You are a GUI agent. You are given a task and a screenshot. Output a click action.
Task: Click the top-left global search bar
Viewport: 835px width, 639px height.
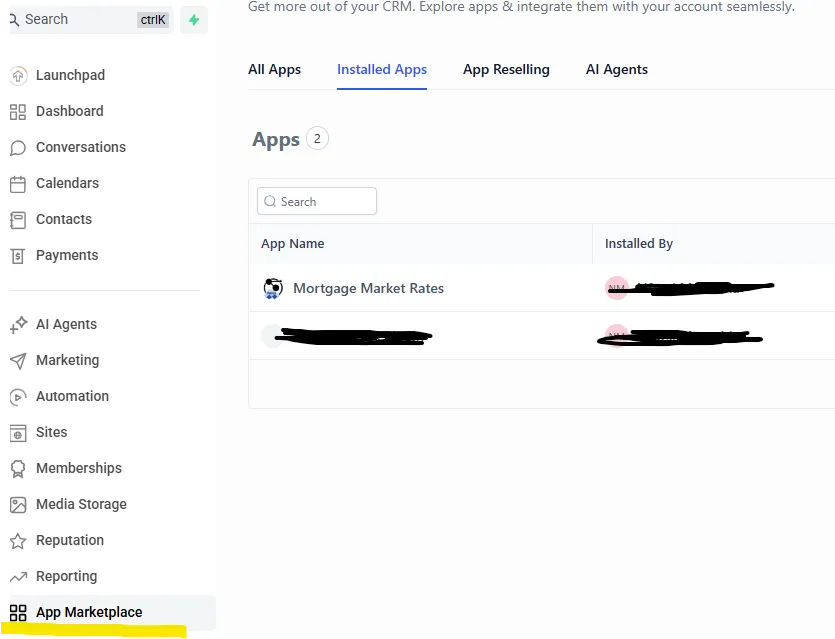pyautogui.click(x=90, y=19)
